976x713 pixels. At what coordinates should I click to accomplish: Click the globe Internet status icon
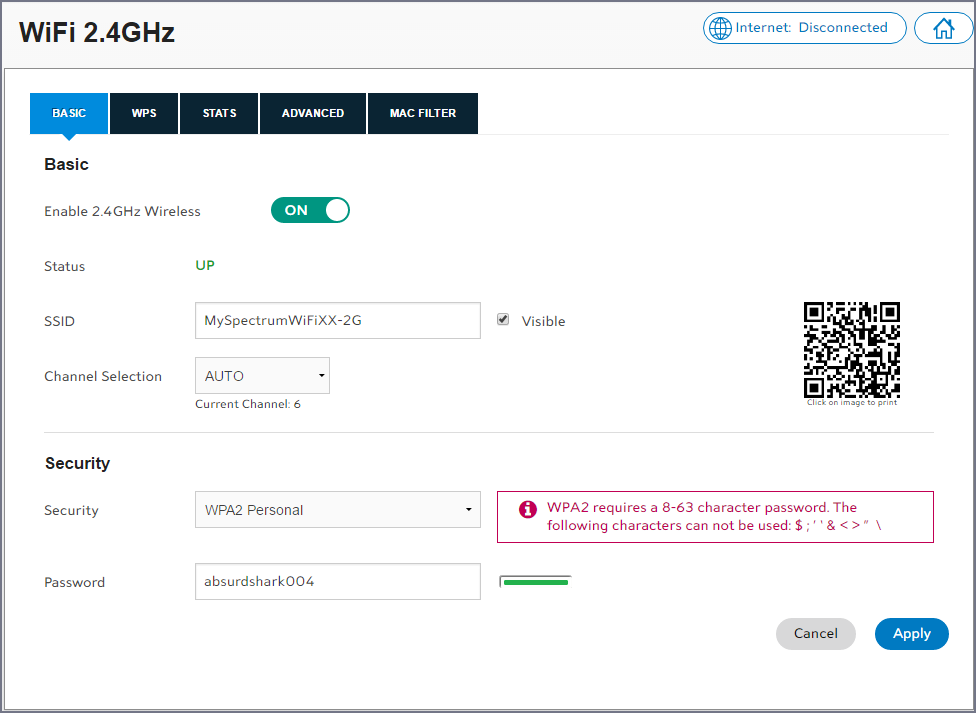click(x=720, y=29)
